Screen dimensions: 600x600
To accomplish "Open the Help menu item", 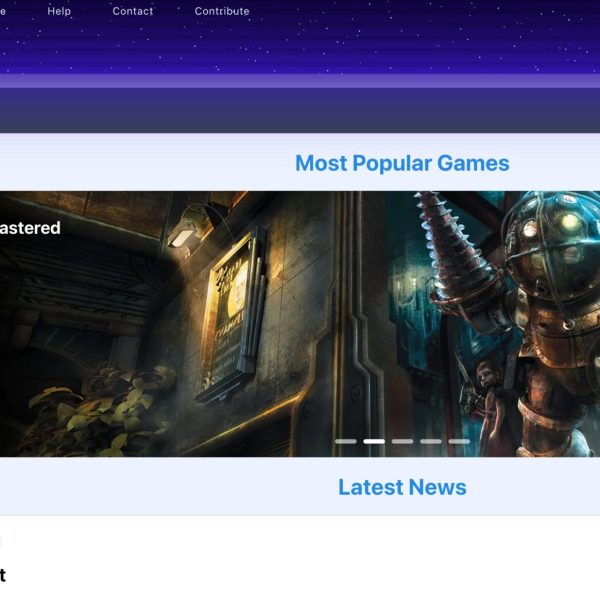I will (x=59, y=11).
